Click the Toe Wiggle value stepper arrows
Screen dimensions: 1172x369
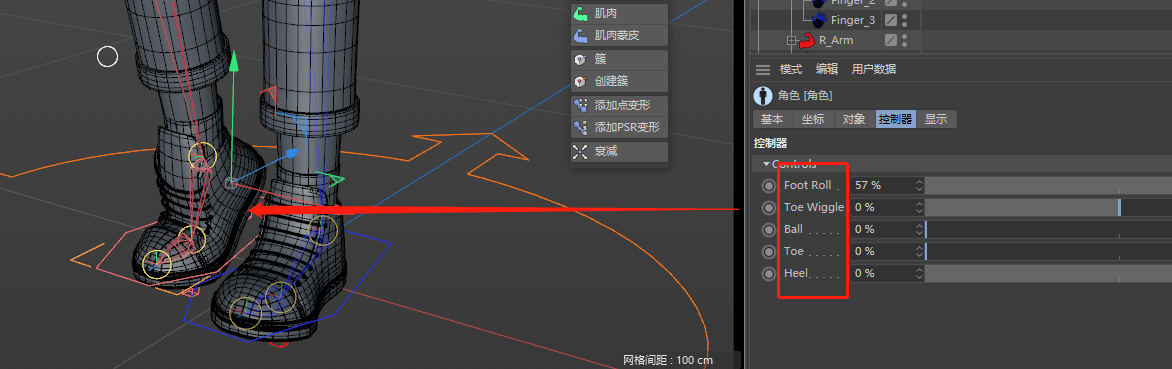(919, 208)
